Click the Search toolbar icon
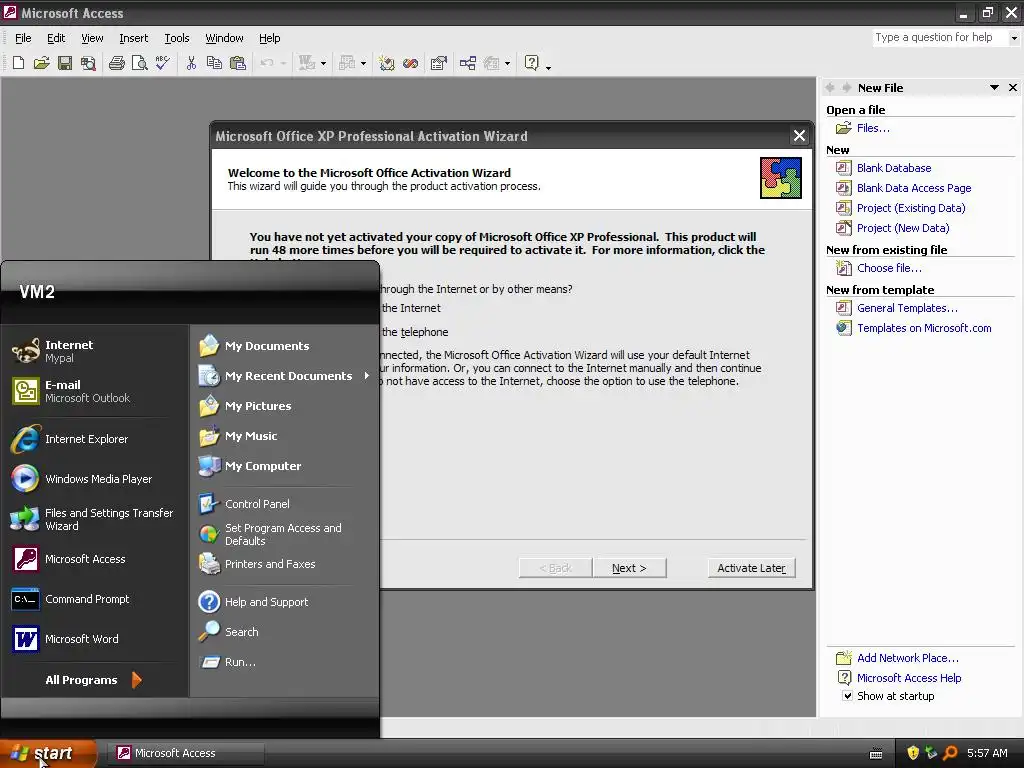1024x768 pixels. point(88,63)
